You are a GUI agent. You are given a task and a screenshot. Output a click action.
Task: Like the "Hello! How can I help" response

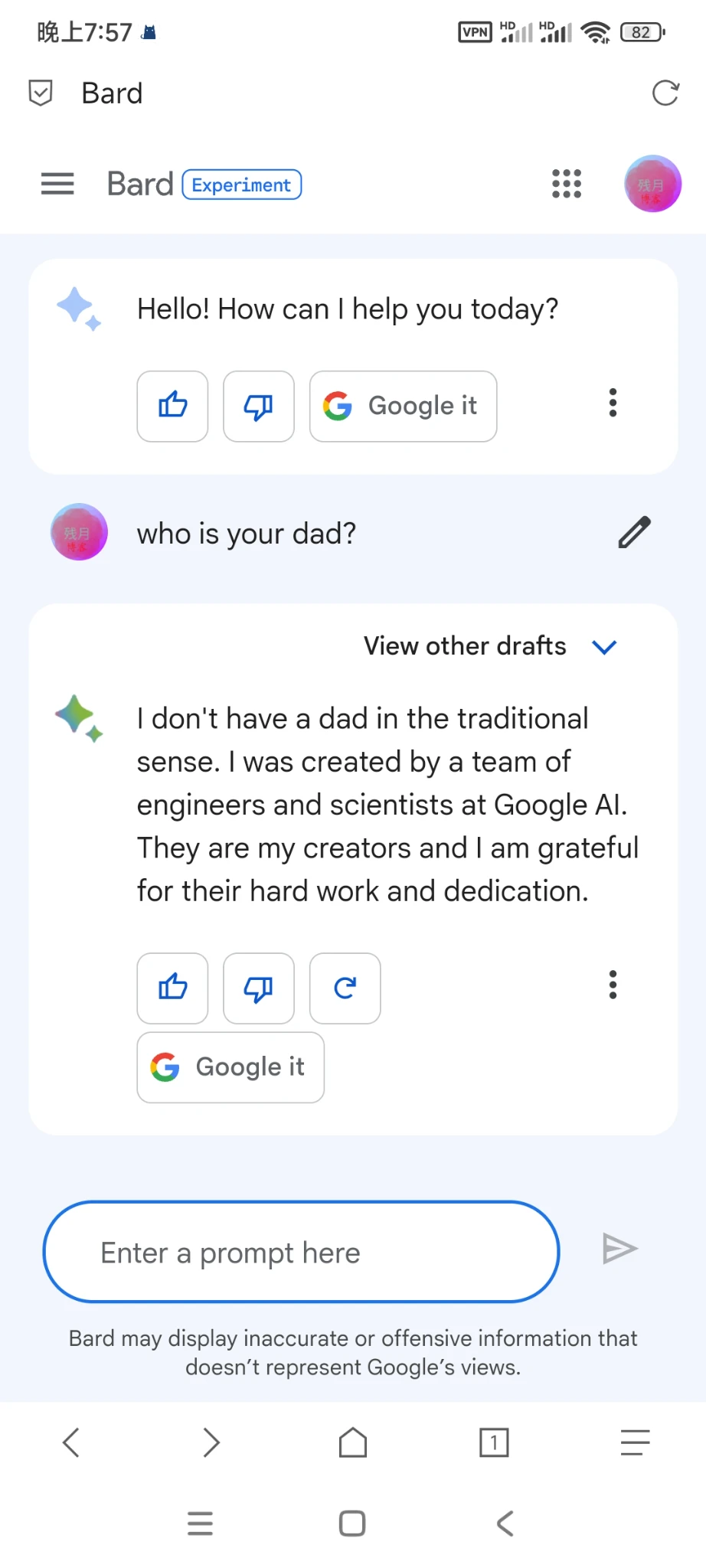(x=172, y=406)
